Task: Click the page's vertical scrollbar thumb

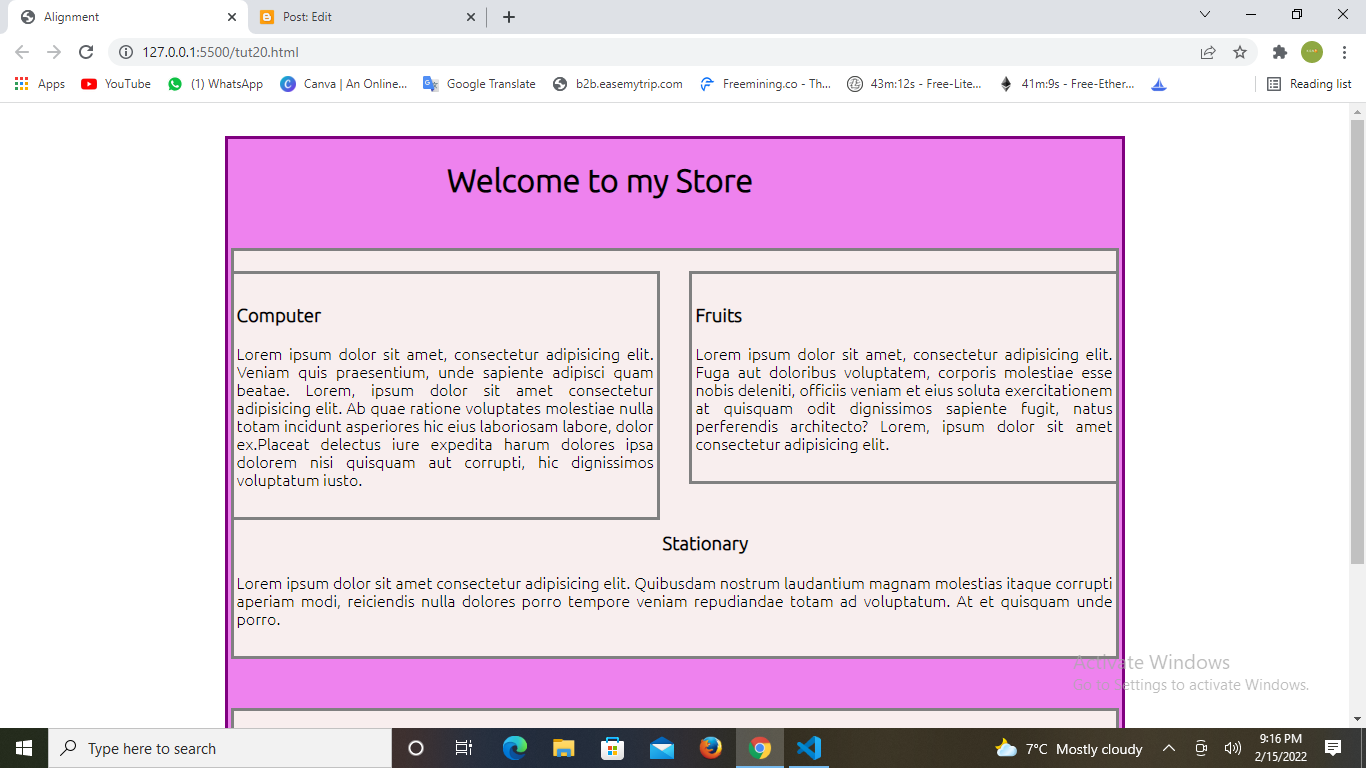Action: coord(1357,340)
